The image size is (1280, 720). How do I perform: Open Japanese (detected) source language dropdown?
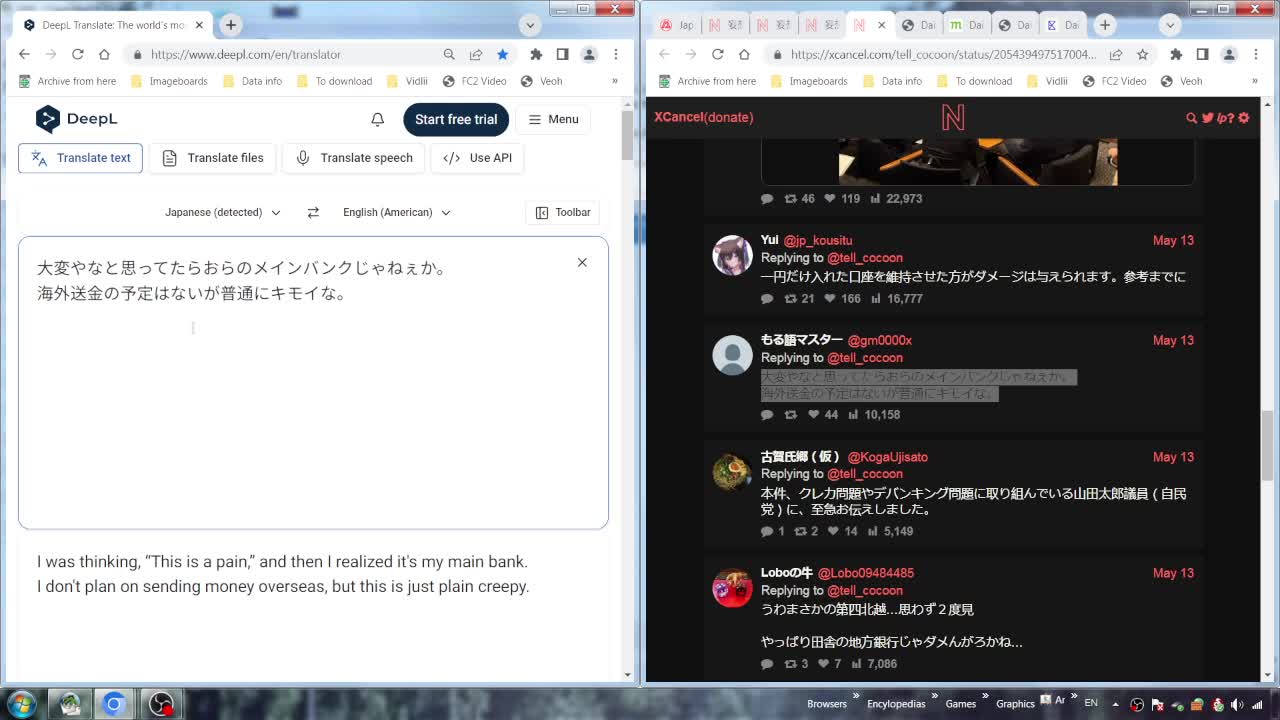pos(223,212)
